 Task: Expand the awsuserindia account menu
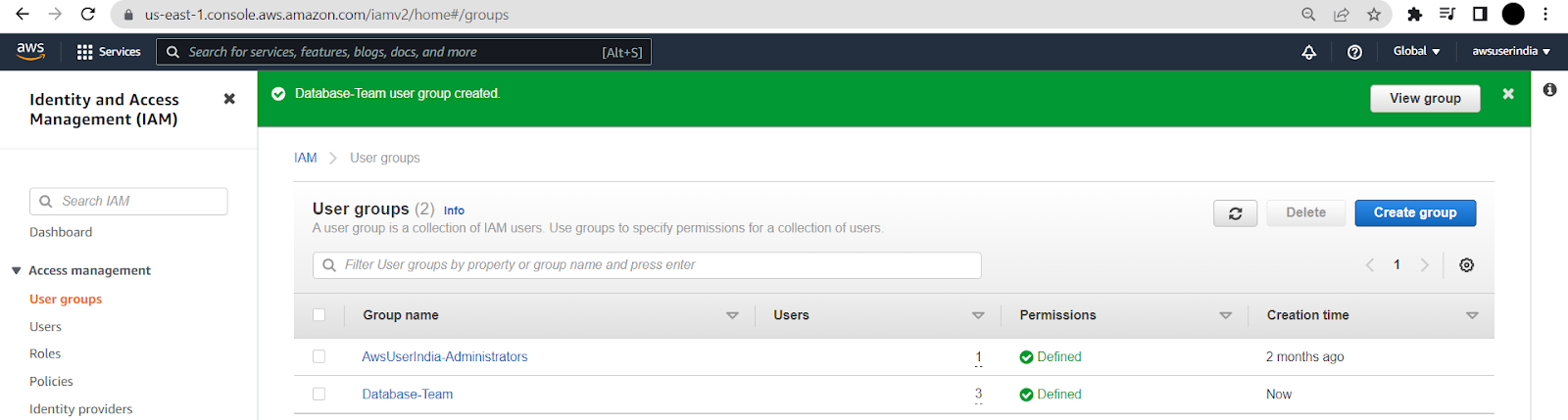[1511, 51]
